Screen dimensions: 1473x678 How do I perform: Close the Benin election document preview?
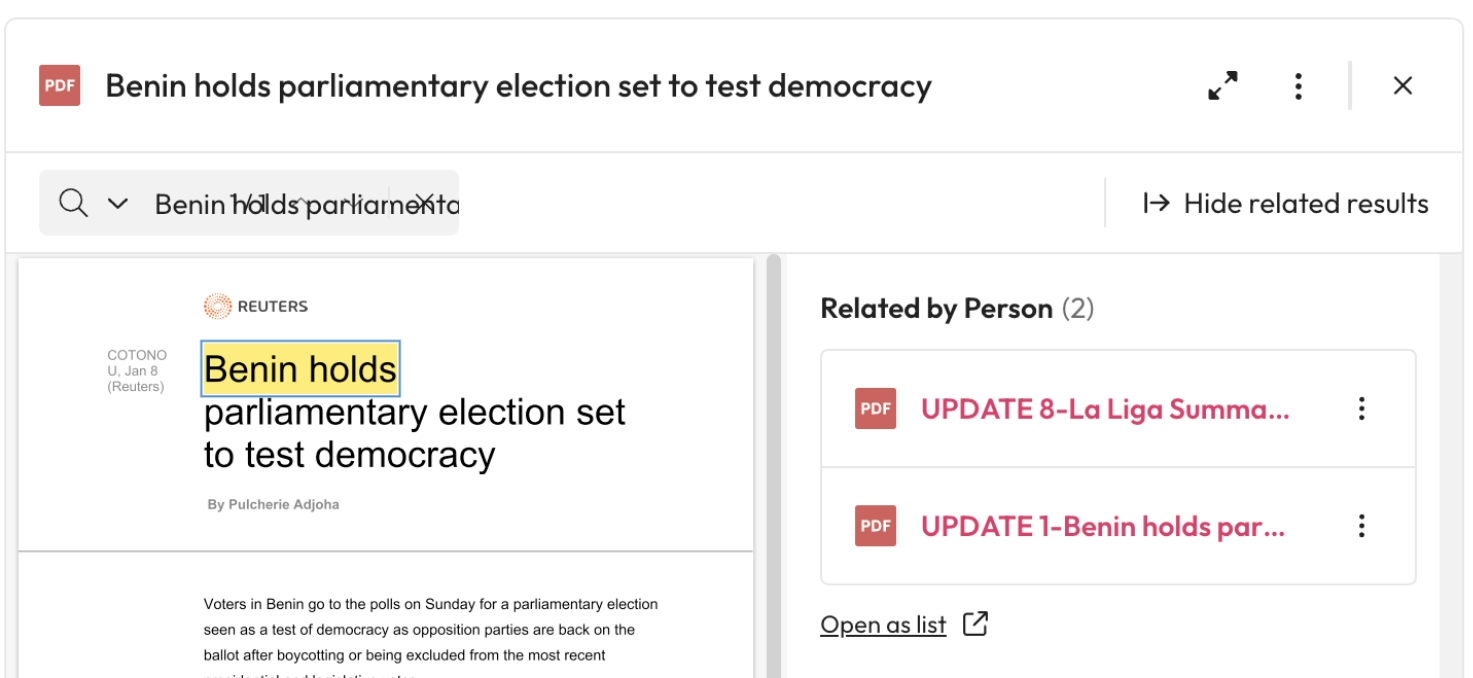point(1403,86)
